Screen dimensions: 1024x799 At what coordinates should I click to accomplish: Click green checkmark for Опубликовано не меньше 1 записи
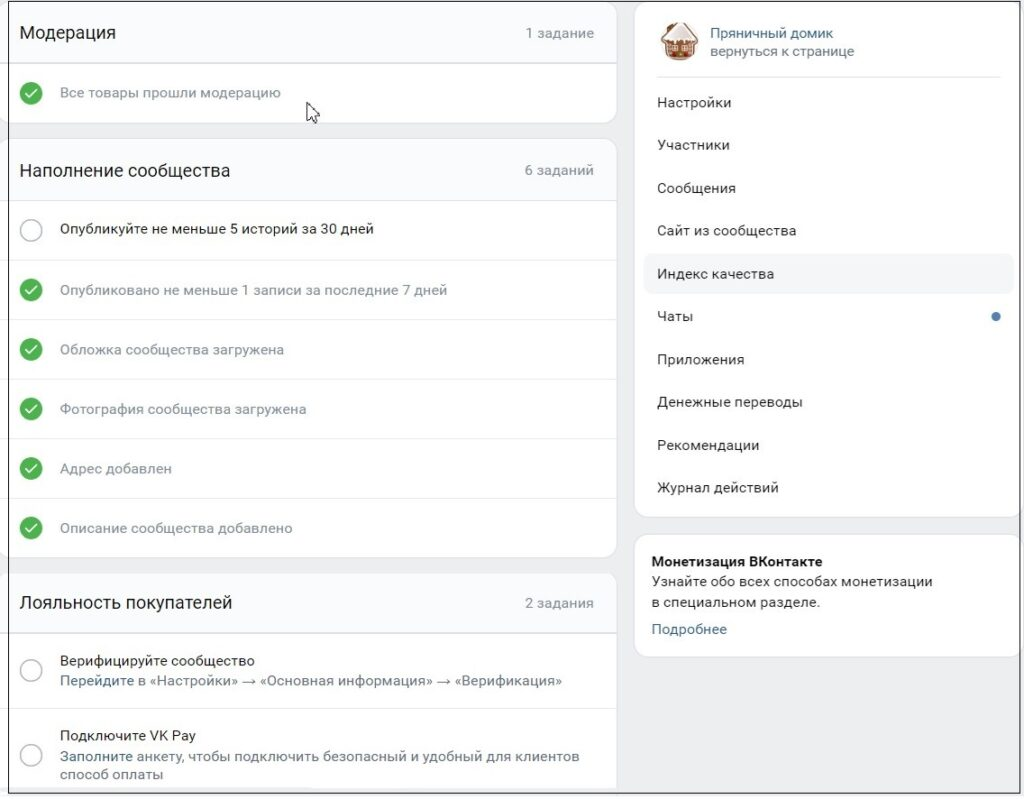click(x=31, y=290)
